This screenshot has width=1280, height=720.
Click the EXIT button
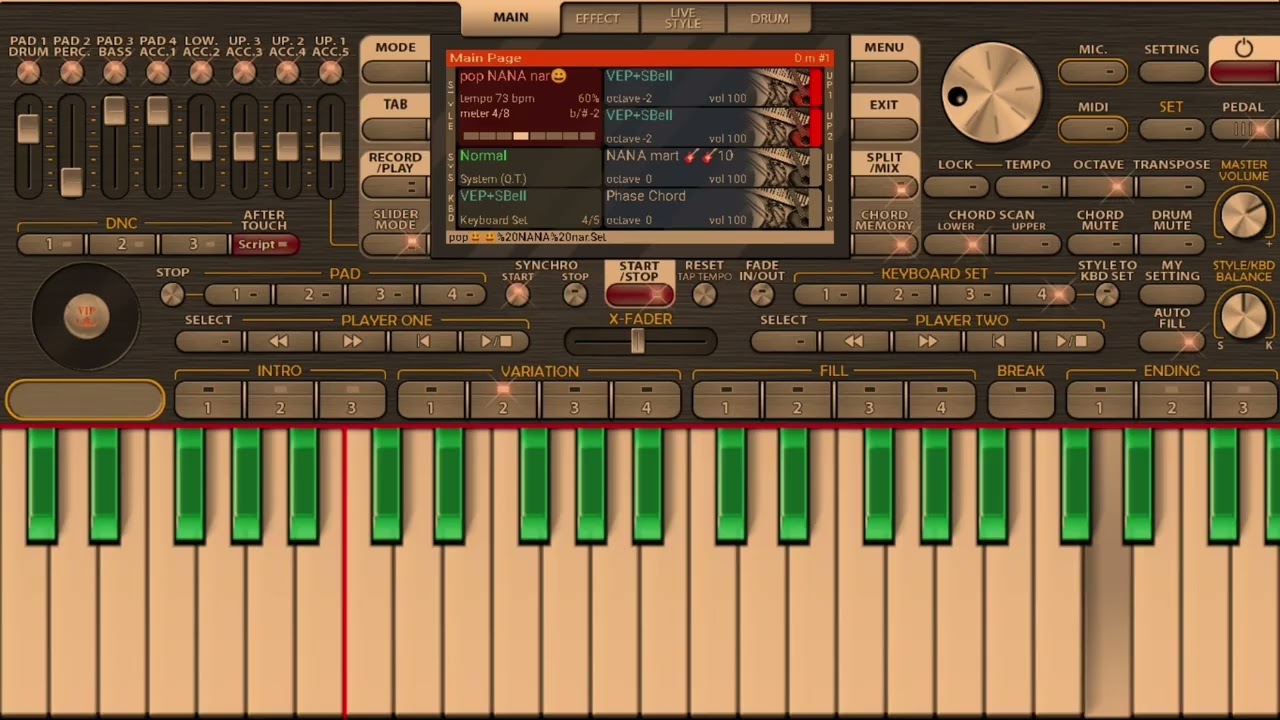coord(884,129)
